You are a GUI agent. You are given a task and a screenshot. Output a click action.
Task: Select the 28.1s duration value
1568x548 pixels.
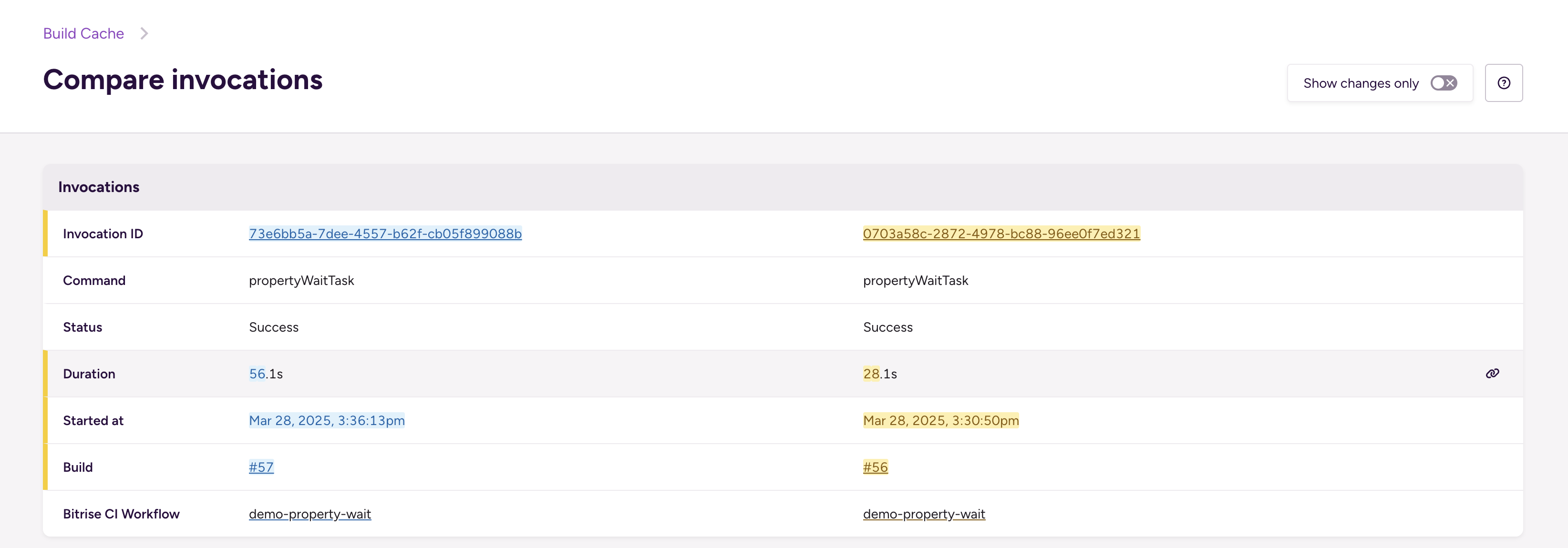pyautogui.click(x=880, y=374)
